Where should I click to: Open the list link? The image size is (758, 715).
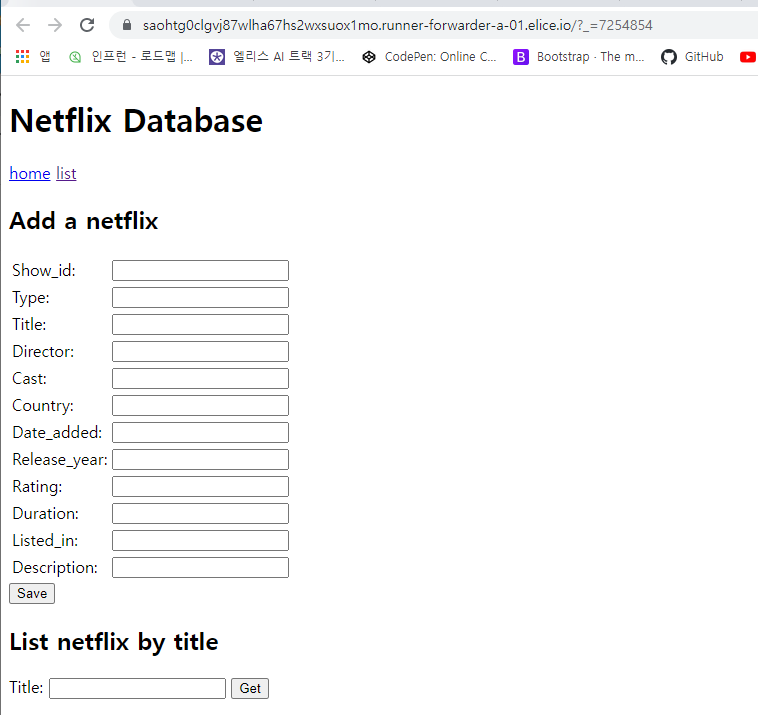point(66,174)
